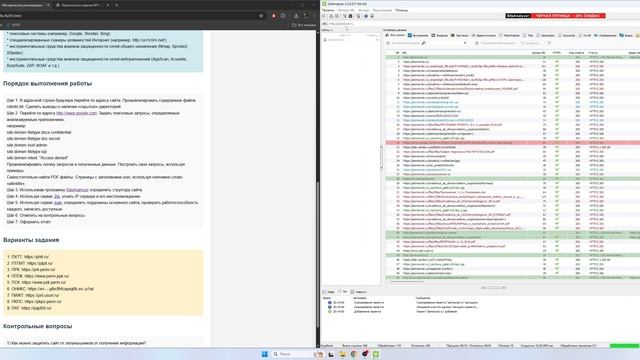640x360 pixels.
Task: Bookmark this page with the star icon
Action: tap(261, 16)
